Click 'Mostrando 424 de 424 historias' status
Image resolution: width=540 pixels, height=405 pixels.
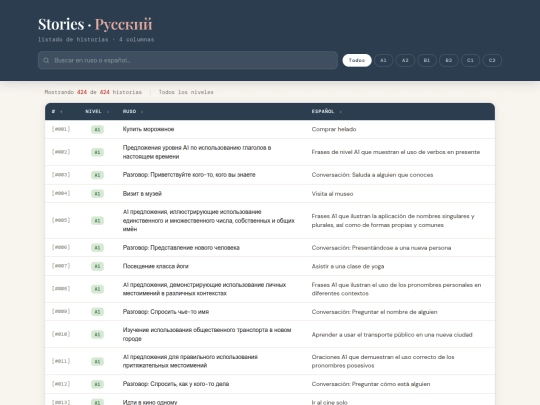[93, 92]
